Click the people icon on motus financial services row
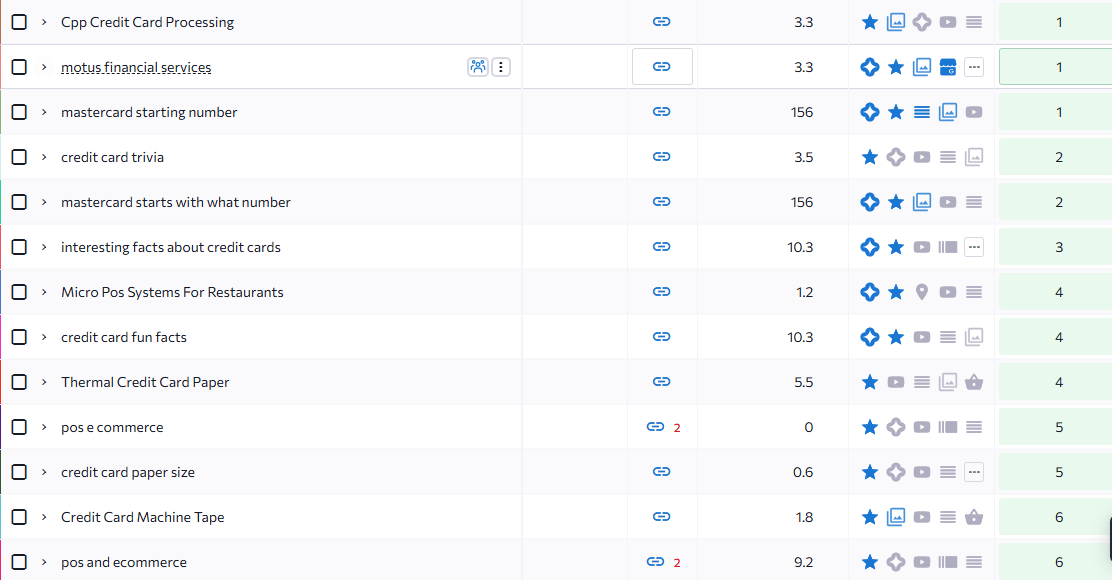The image size is (1112, 580). [477, 66]
